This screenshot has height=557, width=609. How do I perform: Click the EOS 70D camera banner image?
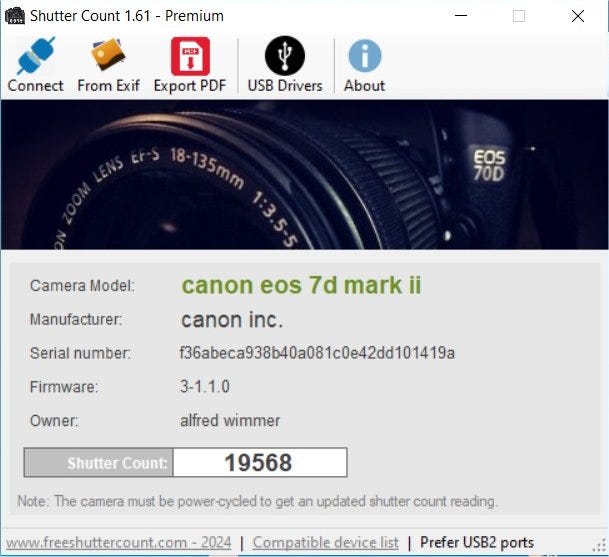(x=304, y=174)
